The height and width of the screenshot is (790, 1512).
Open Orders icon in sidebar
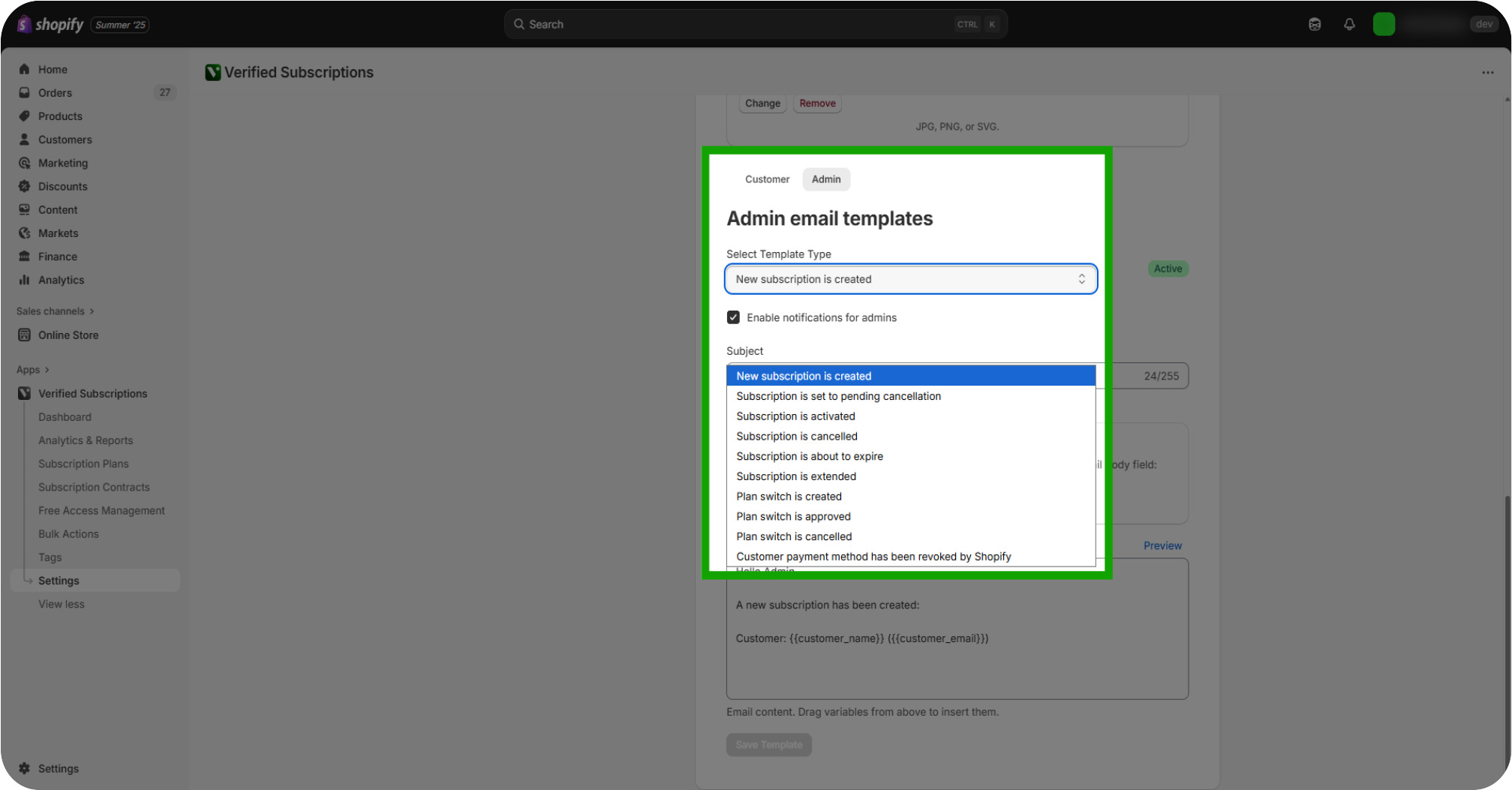(x=24, y=92)
